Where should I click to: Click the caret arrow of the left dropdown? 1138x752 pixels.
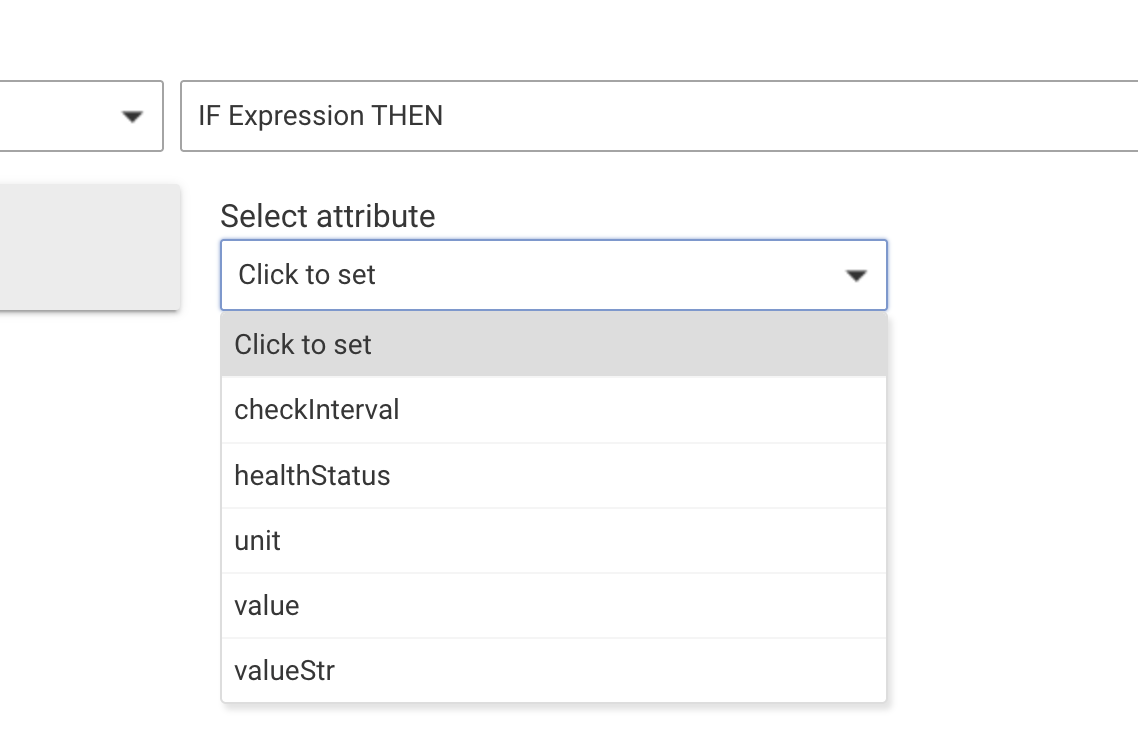click(x=132, y=117)
